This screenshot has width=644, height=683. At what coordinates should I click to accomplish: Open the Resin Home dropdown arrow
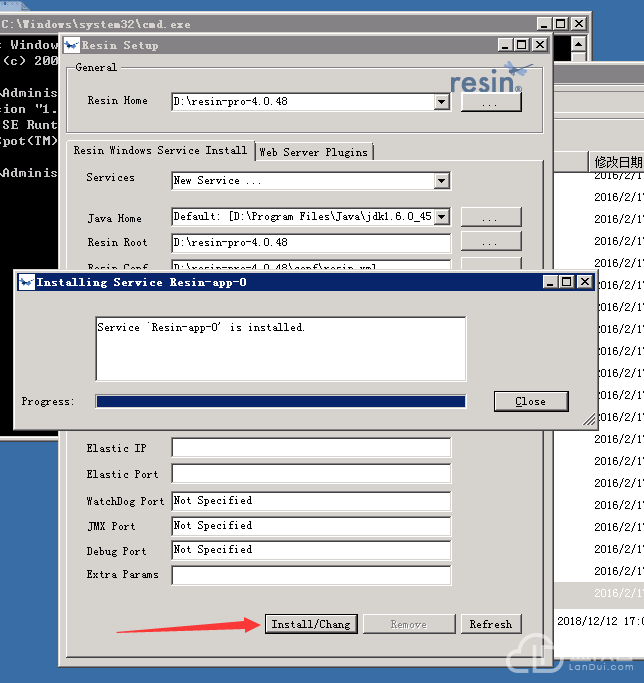[x=441, y=102]
